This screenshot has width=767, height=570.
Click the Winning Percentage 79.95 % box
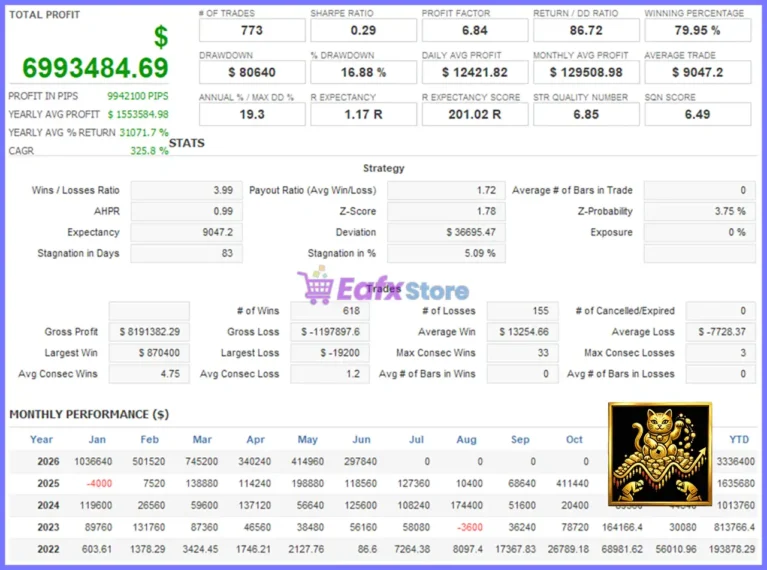[698, 30]
